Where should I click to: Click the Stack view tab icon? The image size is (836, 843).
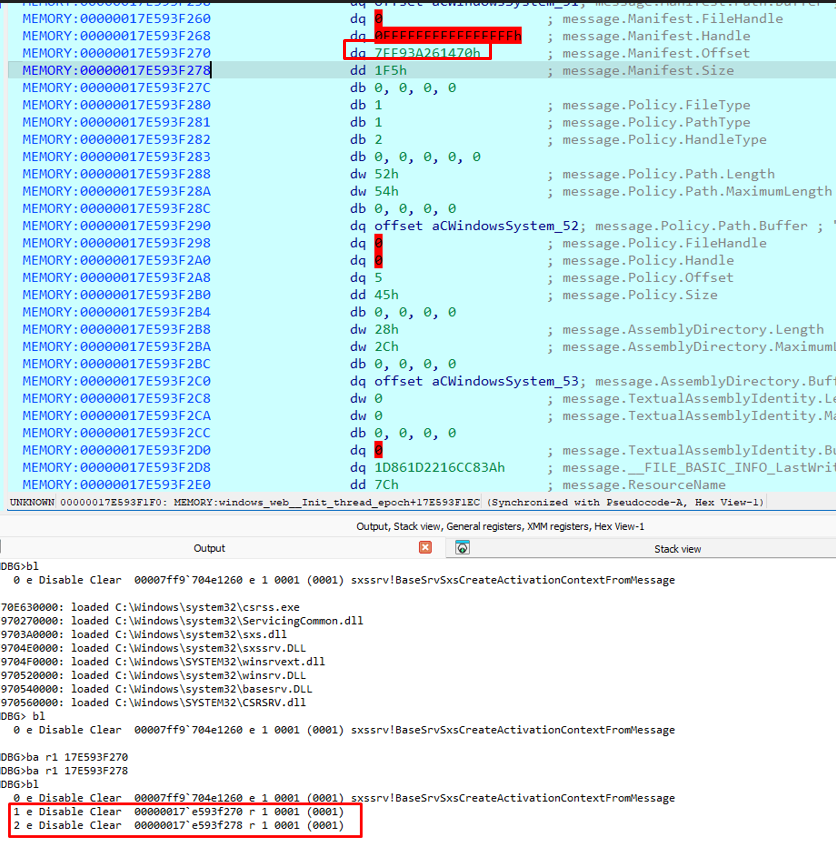coord(462,548)
